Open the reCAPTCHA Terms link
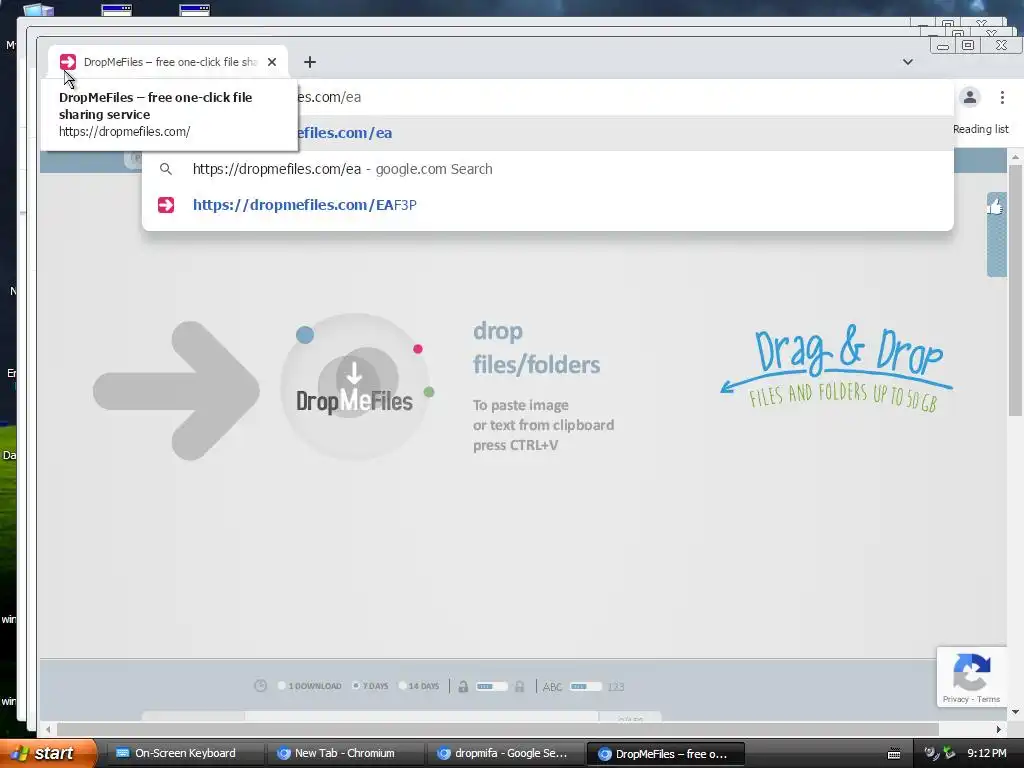Image resolution: width=1024 pixels, height=768 pixels. coord(989,699)
